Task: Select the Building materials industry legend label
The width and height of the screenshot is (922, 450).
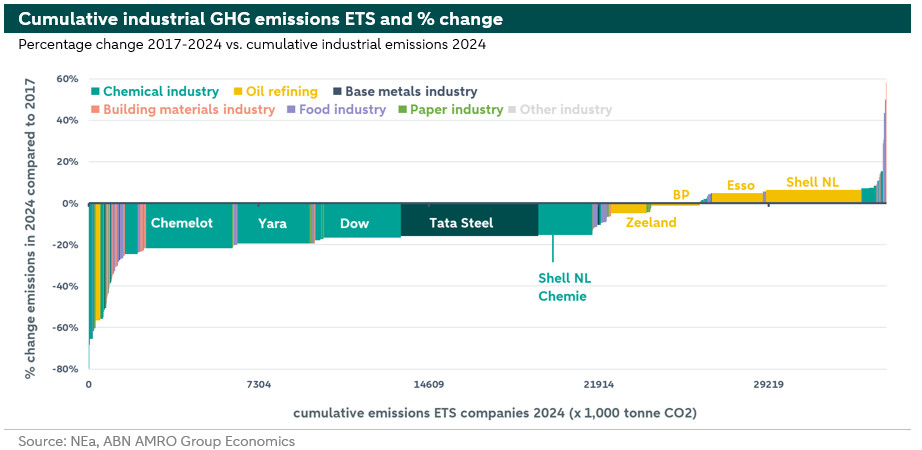Action: pyautogui.click(x=189, y=109)
